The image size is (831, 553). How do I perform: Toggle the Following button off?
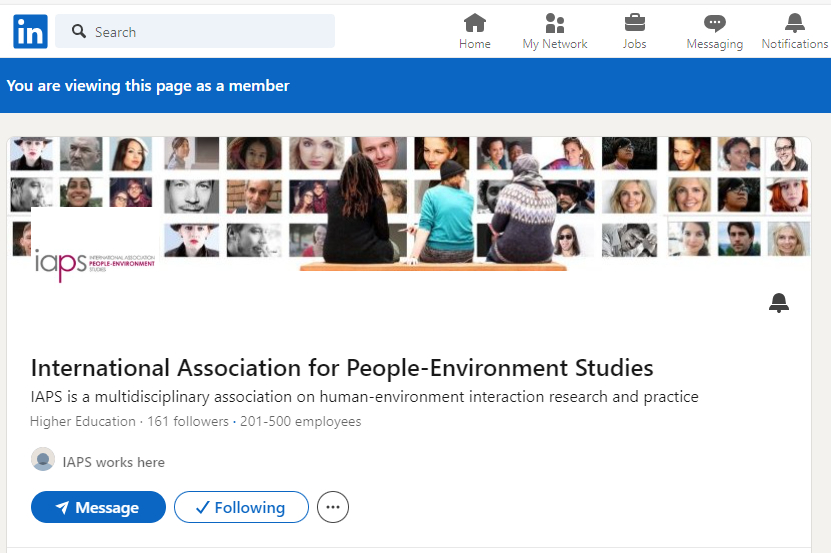tap(241, 508)
